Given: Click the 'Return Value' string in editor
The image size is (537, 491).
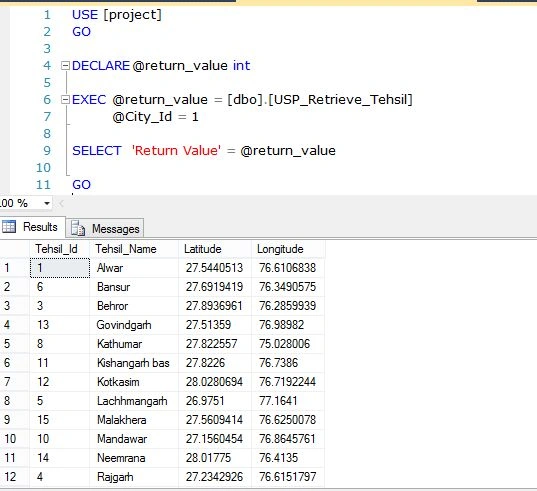Looking at the screenshot, I should coord(176,151).
